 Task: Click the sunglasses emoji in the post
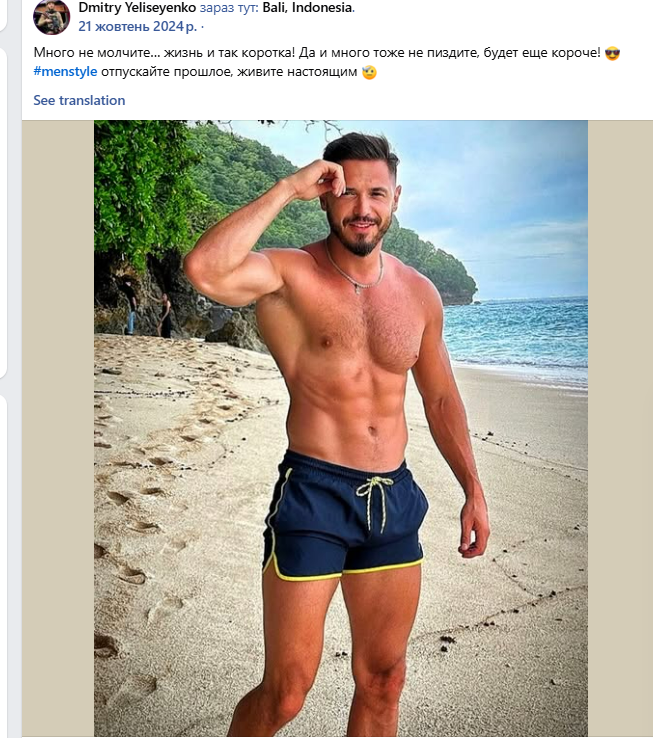pos(613,52)
